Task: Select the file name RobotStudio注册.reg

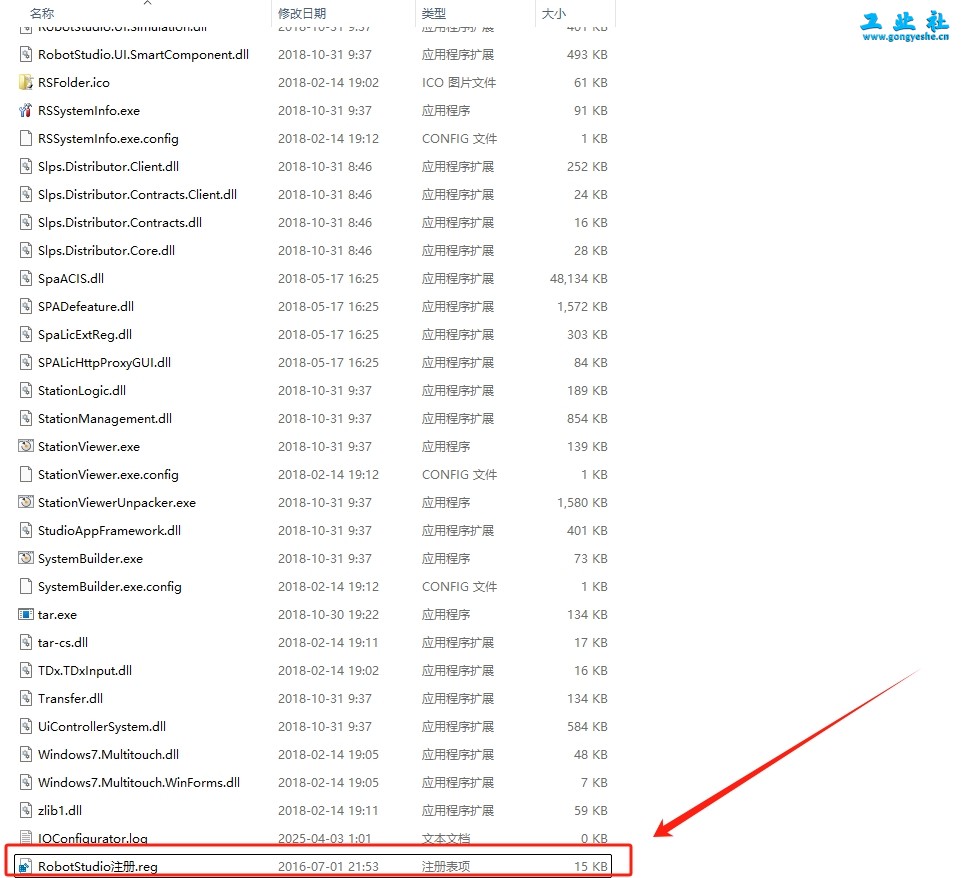Action: [x=98, y=866]
